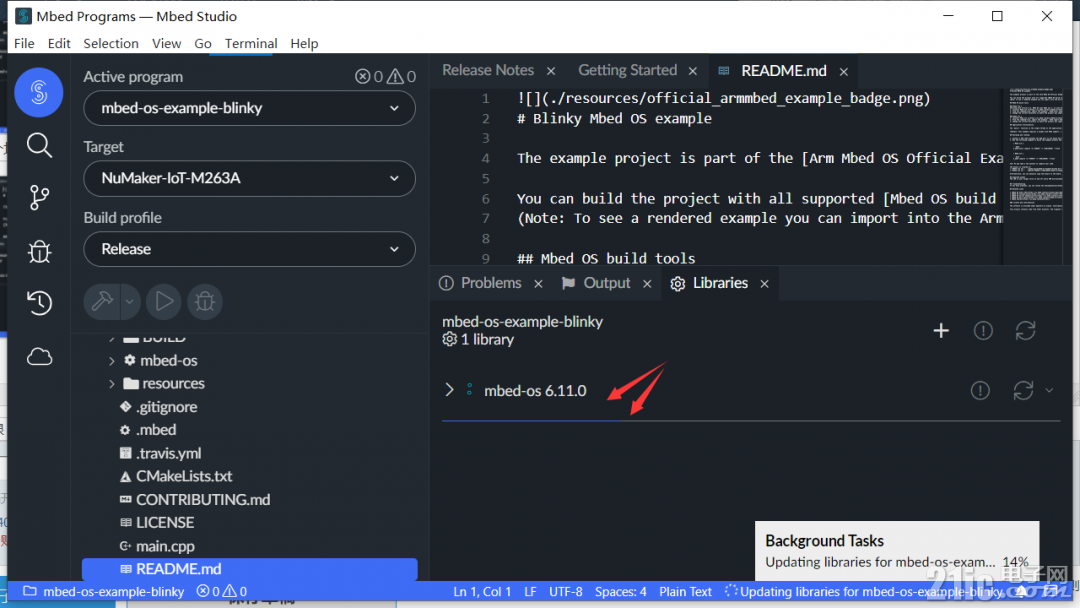This screenshot has width=1080, height=608.
Task: Click line 2 text in README.md editor
Action: (614, 118)
